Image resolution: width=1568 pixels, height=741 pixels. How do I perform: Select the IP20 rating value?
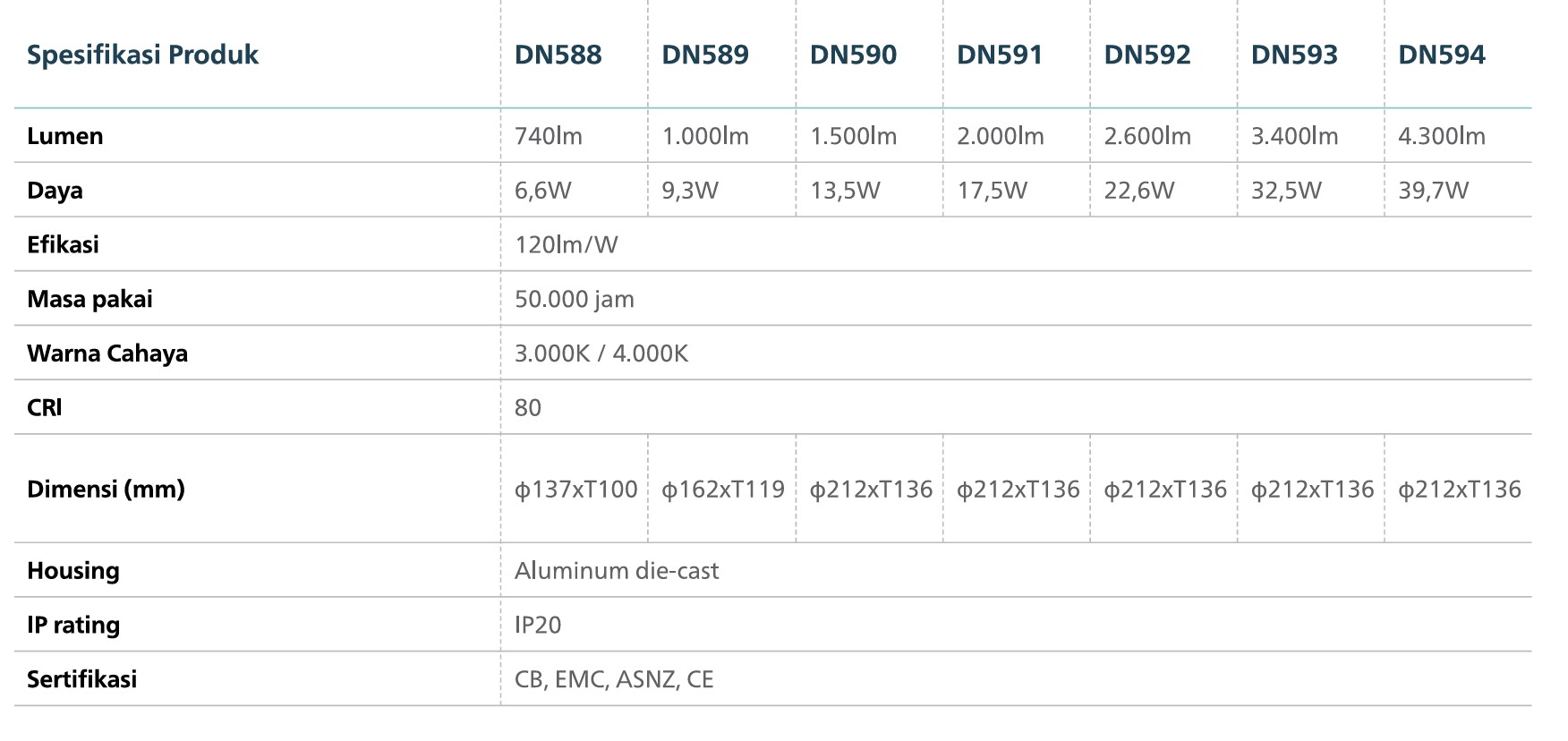(538, 625)
